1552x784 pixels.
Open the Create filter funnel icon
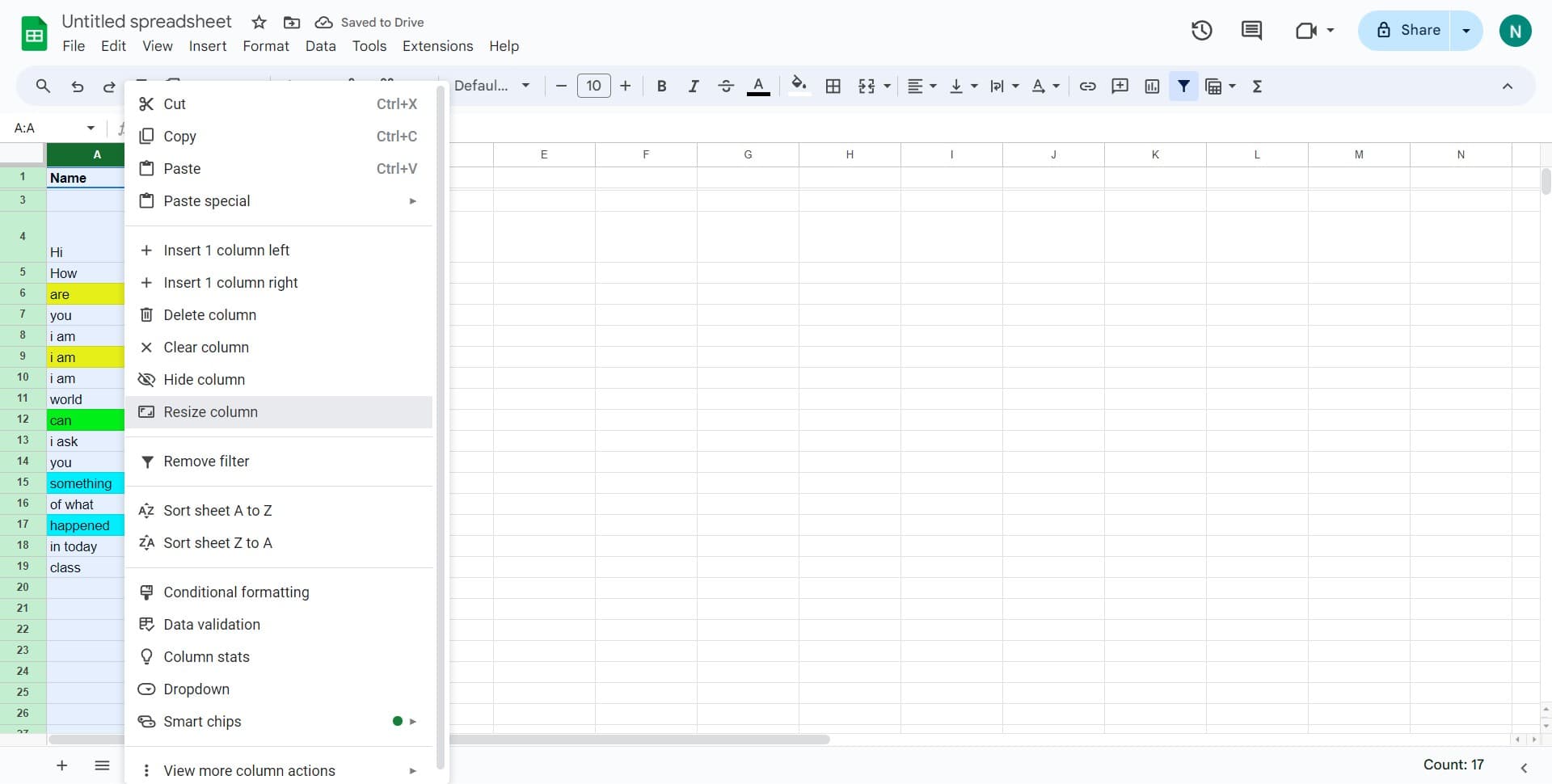1184,86
